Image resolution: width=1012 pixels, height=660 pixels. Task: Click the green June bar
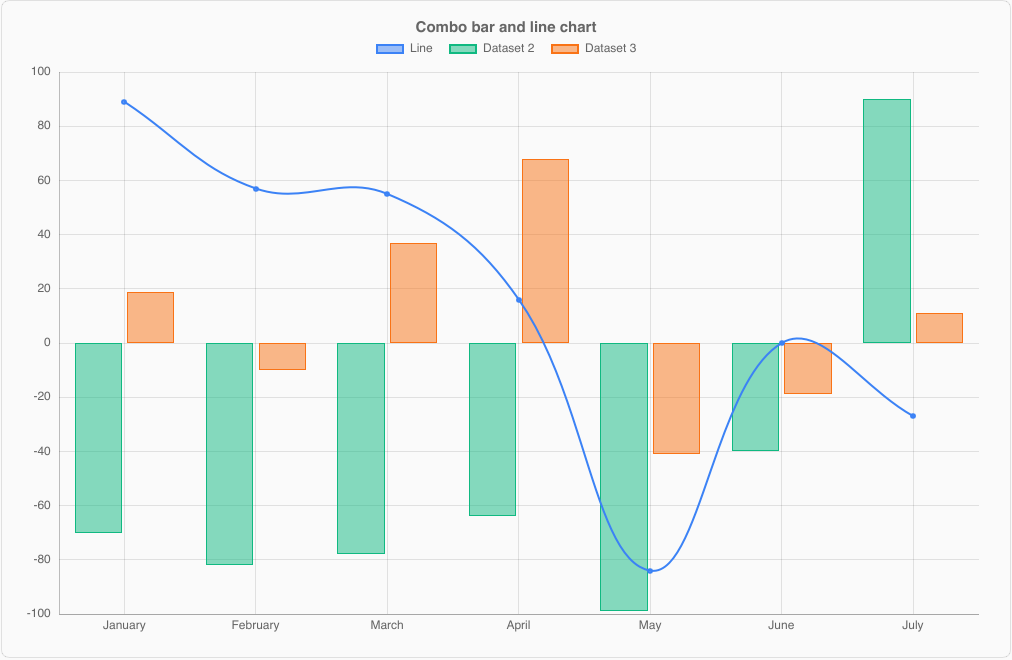[755, 397]
